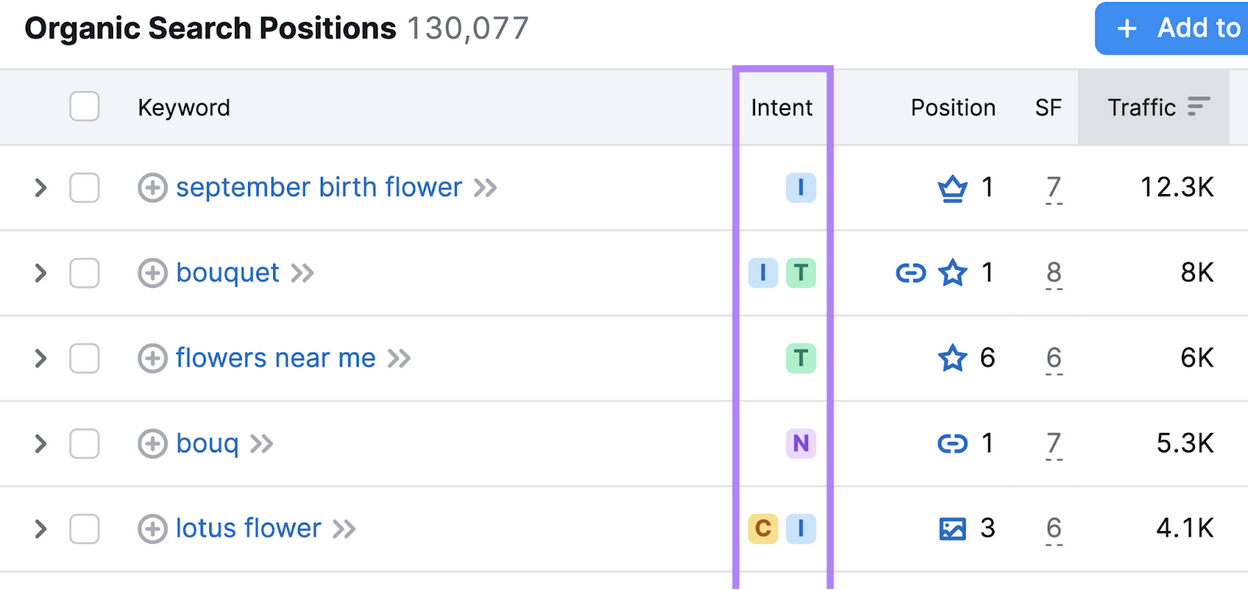Toggle the select-all checkbox in header
Viewport: 1248px width, 590px height.
(x=84, y=107)
